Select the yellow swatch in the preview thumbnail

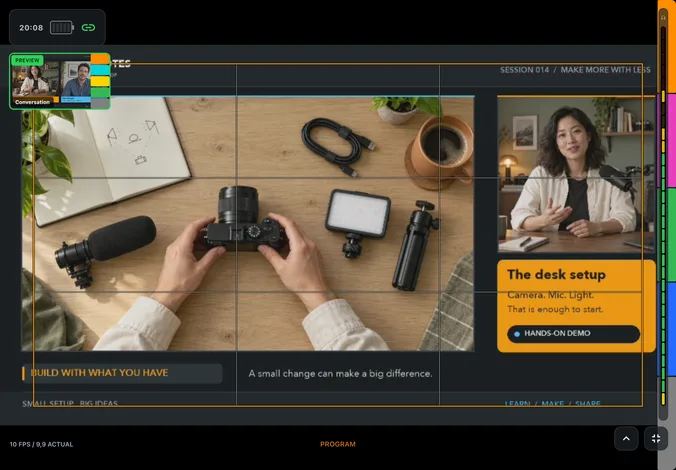point(100,81)
